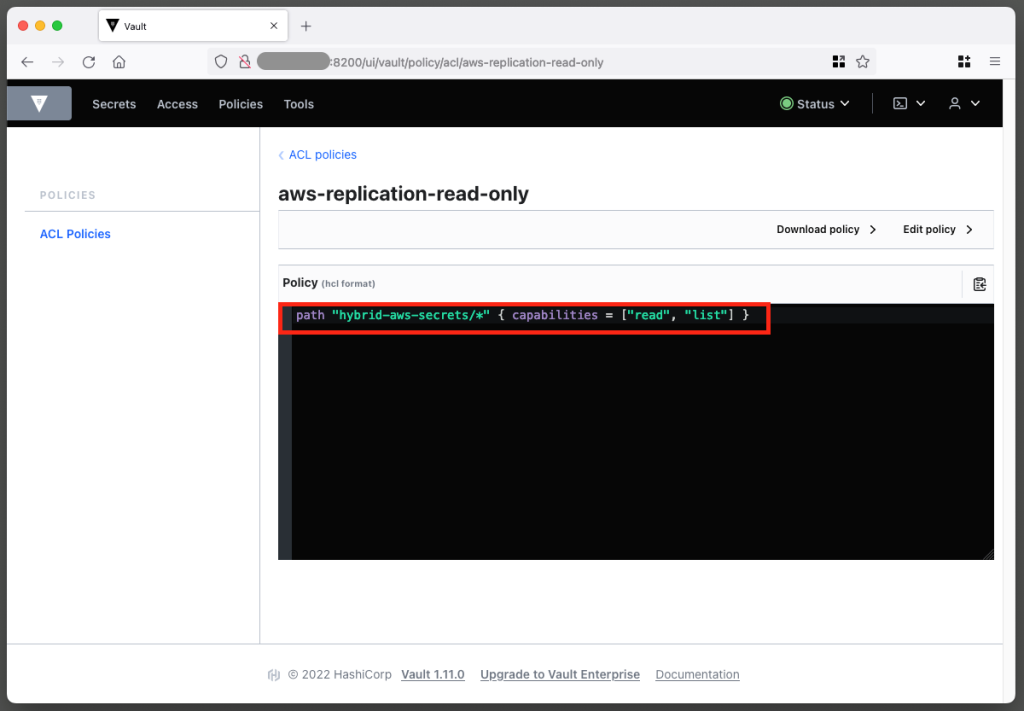
Task: Reload the page with the refresh icon
Action: (x=88, y=61)
